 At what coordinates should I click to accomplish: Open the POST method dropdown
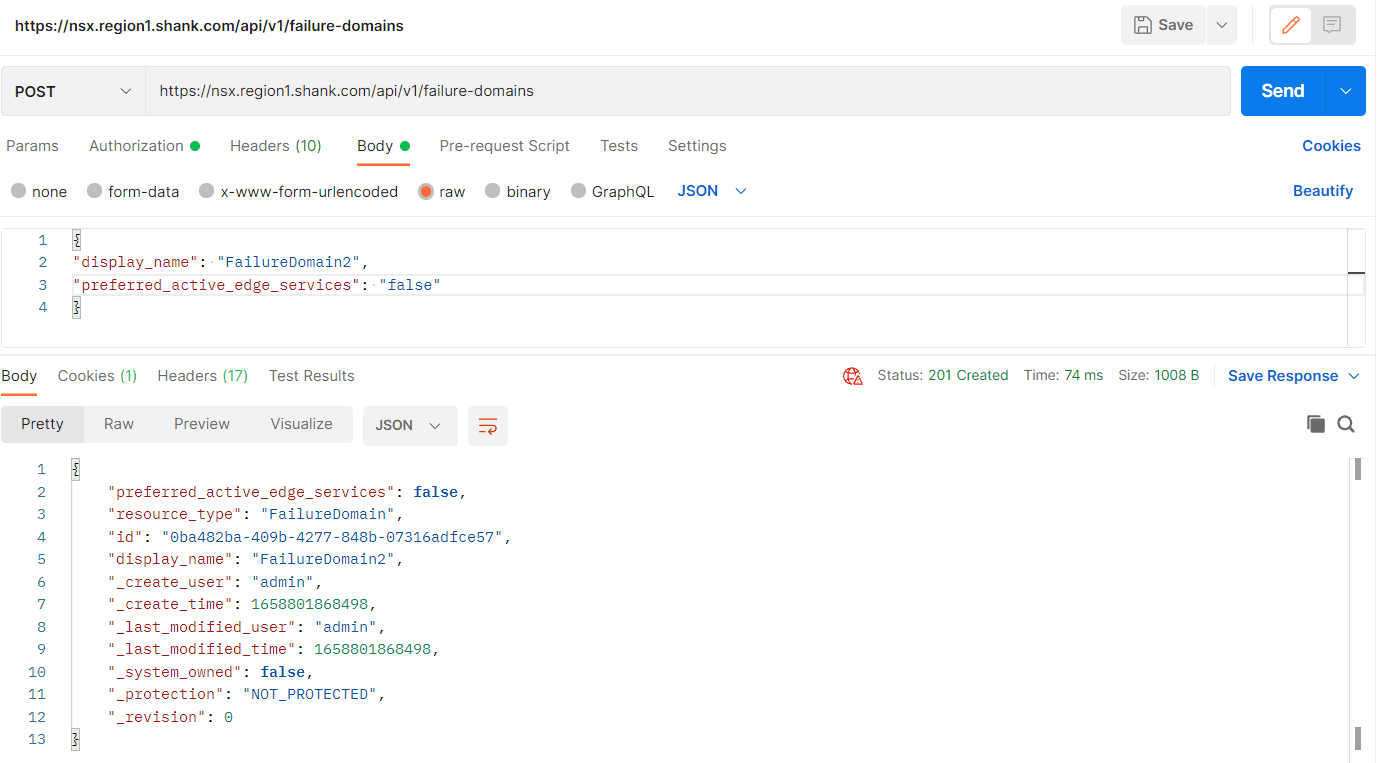[73, 91]
